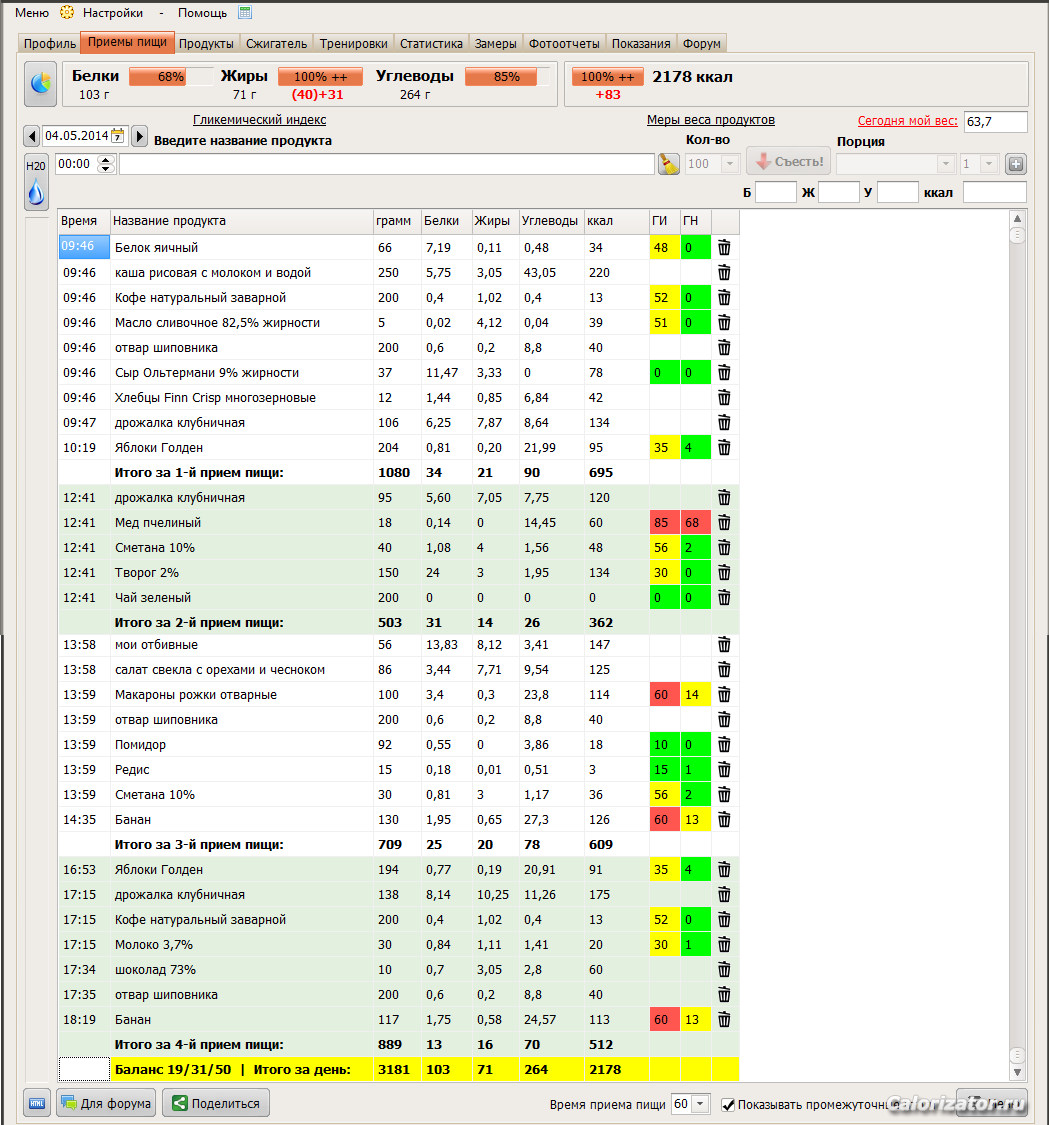Open the calendar picker for date 04.05.2014
This screenshot has height=1125, width=1049.
click(x=118, y=136)
